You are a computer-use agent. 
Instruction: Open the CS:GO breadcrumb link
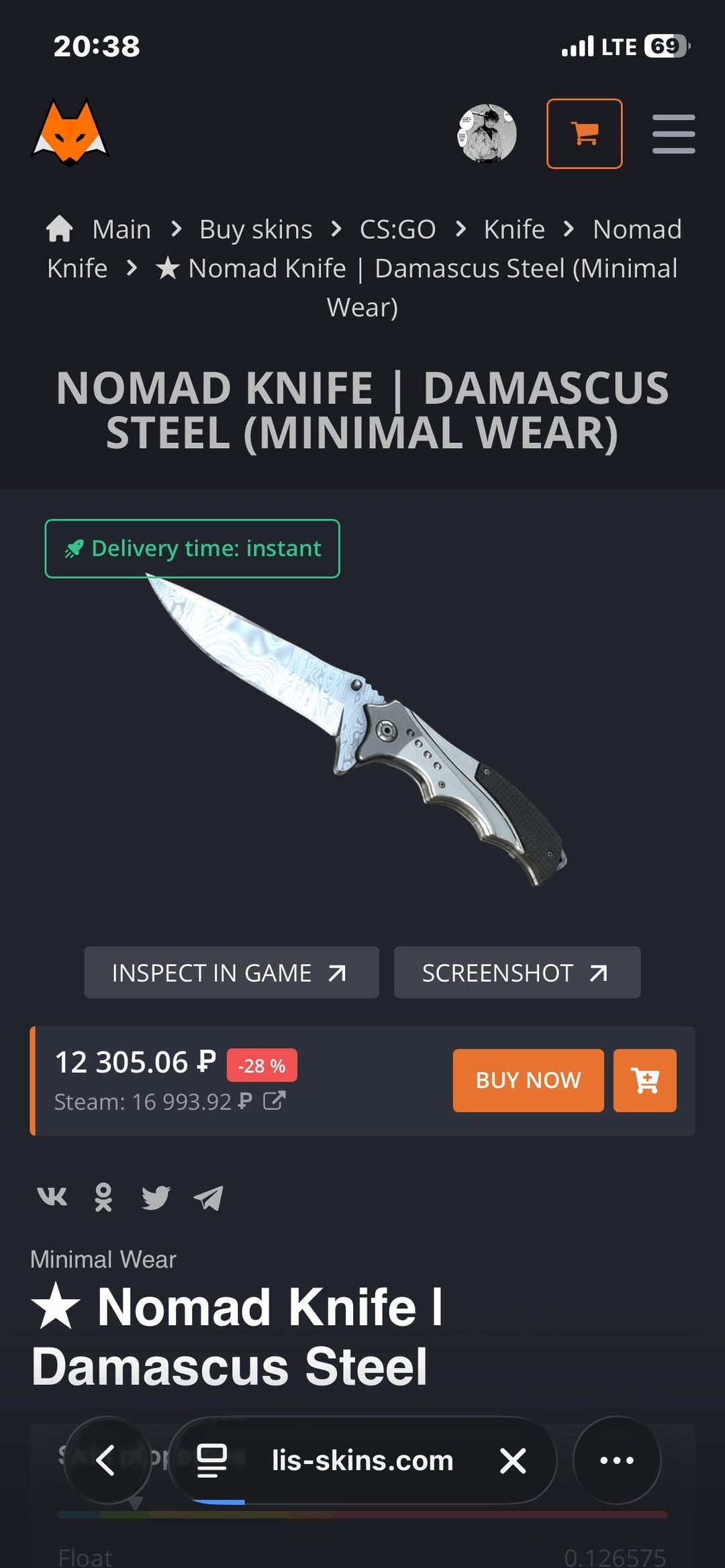tap(397, 229)
